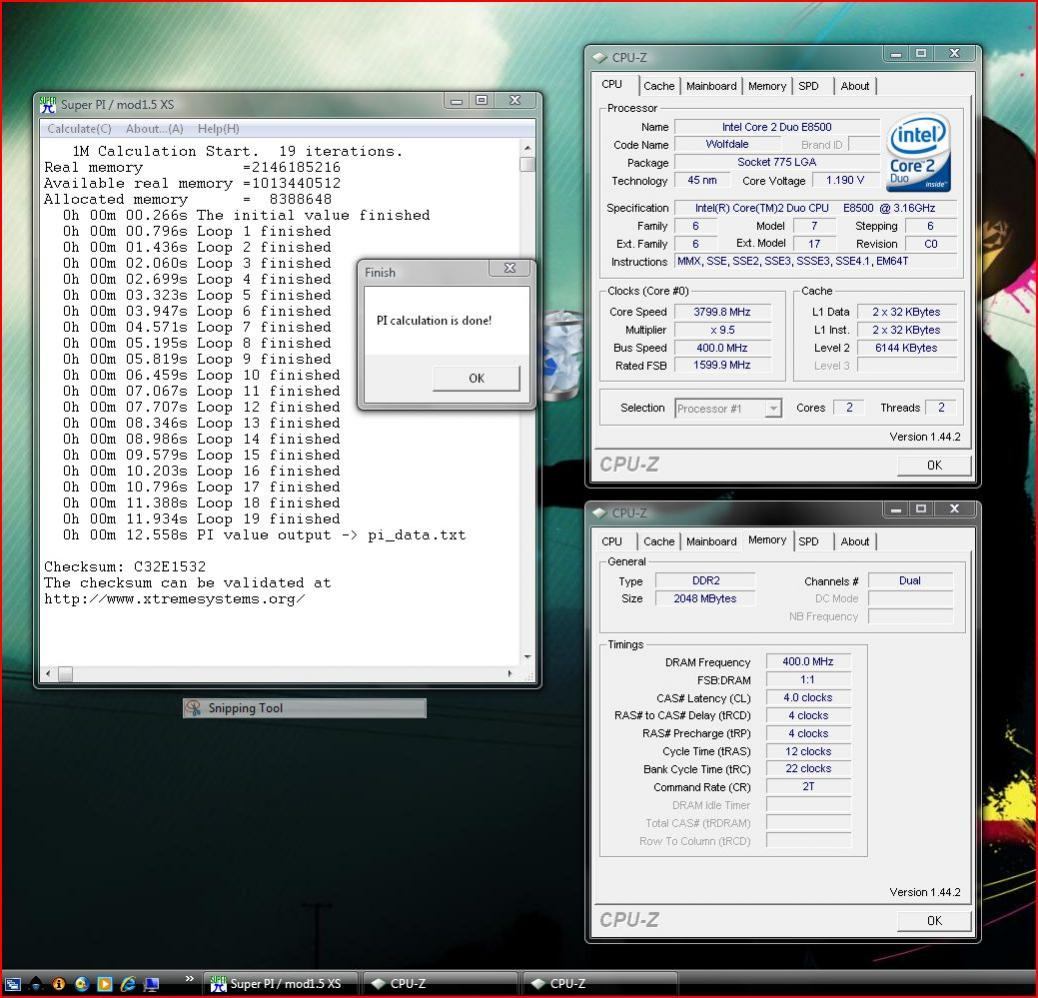The width and height of the screenshot is (1038, 998).
Task: Click the horizontal scrollbar thumb in Super PI
Action: click(x=65, y=674)
